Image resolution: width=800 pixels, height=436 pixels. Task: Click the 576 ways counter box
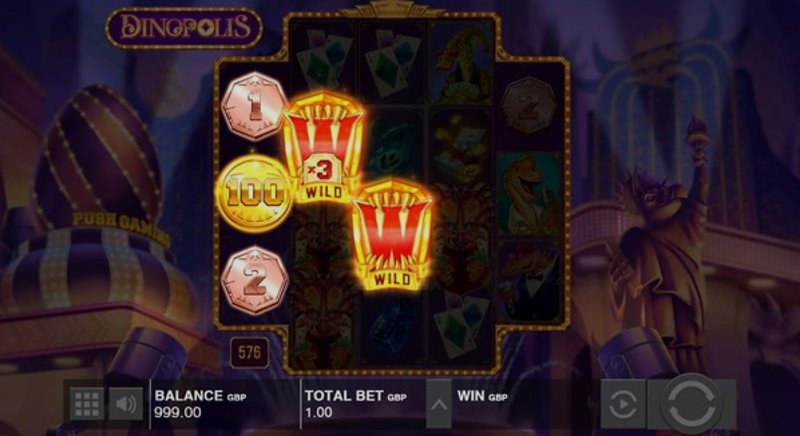[x=249, y=352]
